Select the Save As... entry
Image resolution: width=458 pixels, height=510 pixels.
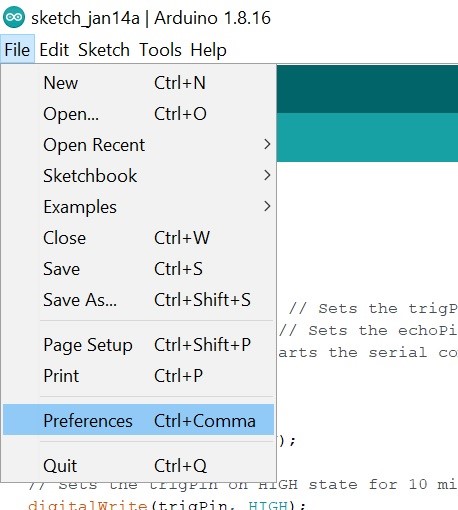tap(138, 300)
